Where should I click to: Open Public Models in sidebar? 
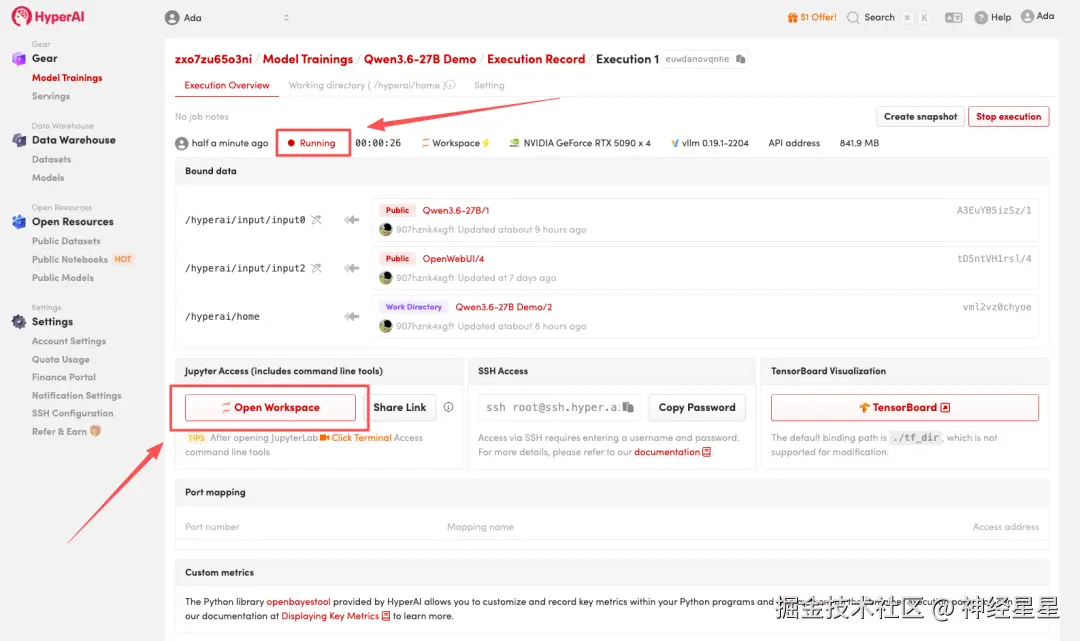(63, 277)
